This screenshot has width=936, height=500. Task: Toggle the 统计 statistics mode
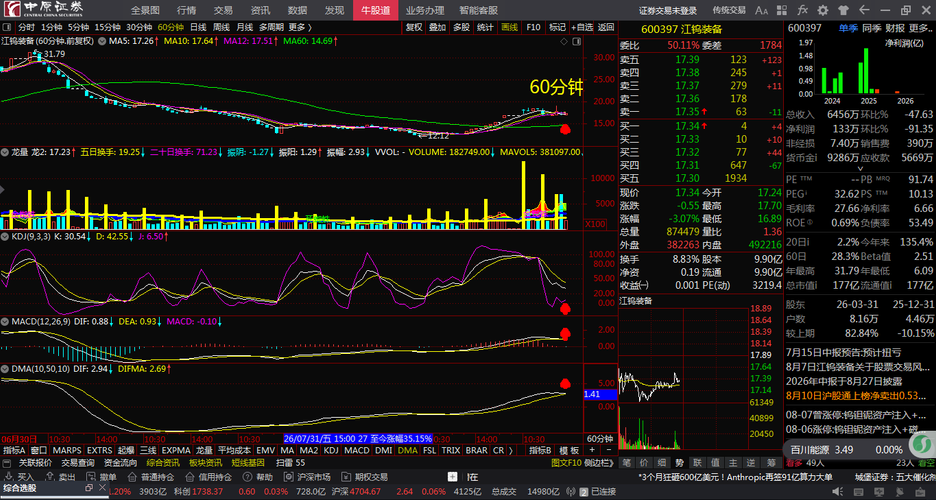485,27
